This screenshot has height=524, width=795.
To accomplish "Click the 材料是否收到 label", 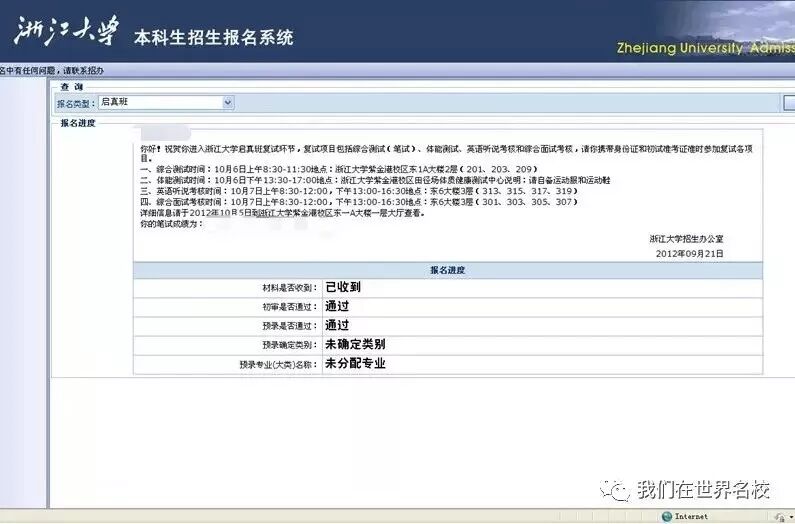I will (x=290, y=288).
